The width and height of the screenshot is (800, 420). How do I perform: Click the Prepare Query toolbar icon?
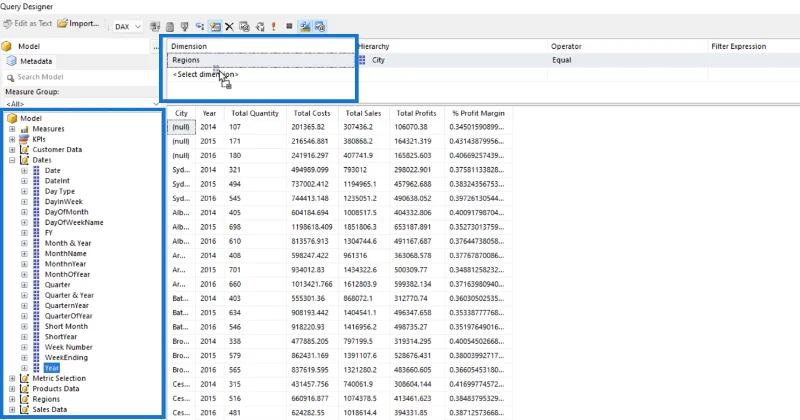pyautogui.click(x=260, y=27)
